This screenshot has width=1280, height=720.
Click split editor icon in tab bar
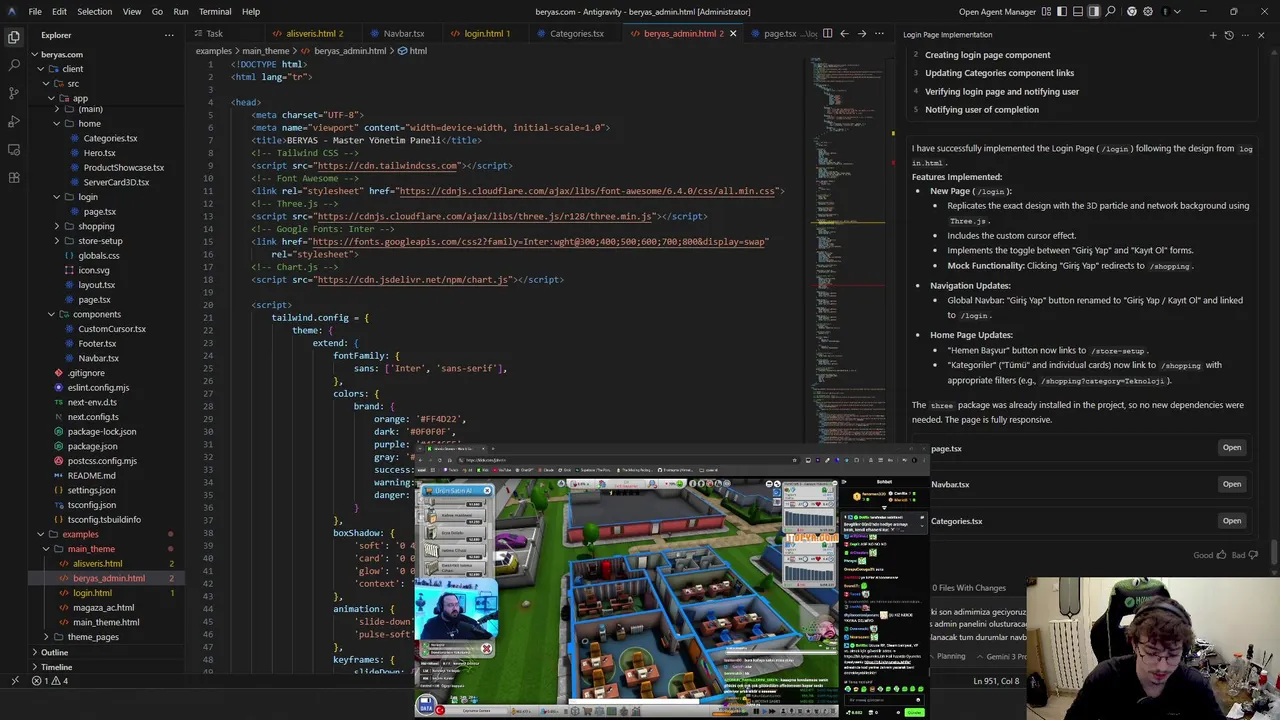point(827,33)
